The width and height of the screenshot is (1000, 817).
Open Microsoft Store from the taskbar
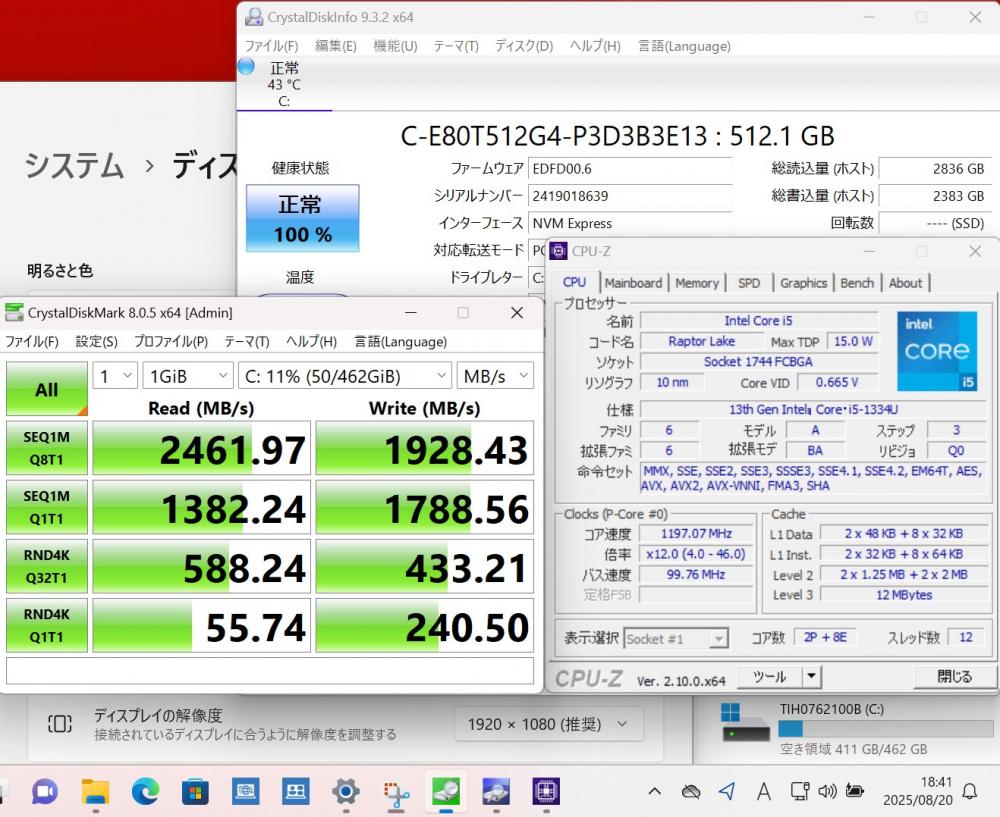(x=195, y=792)
